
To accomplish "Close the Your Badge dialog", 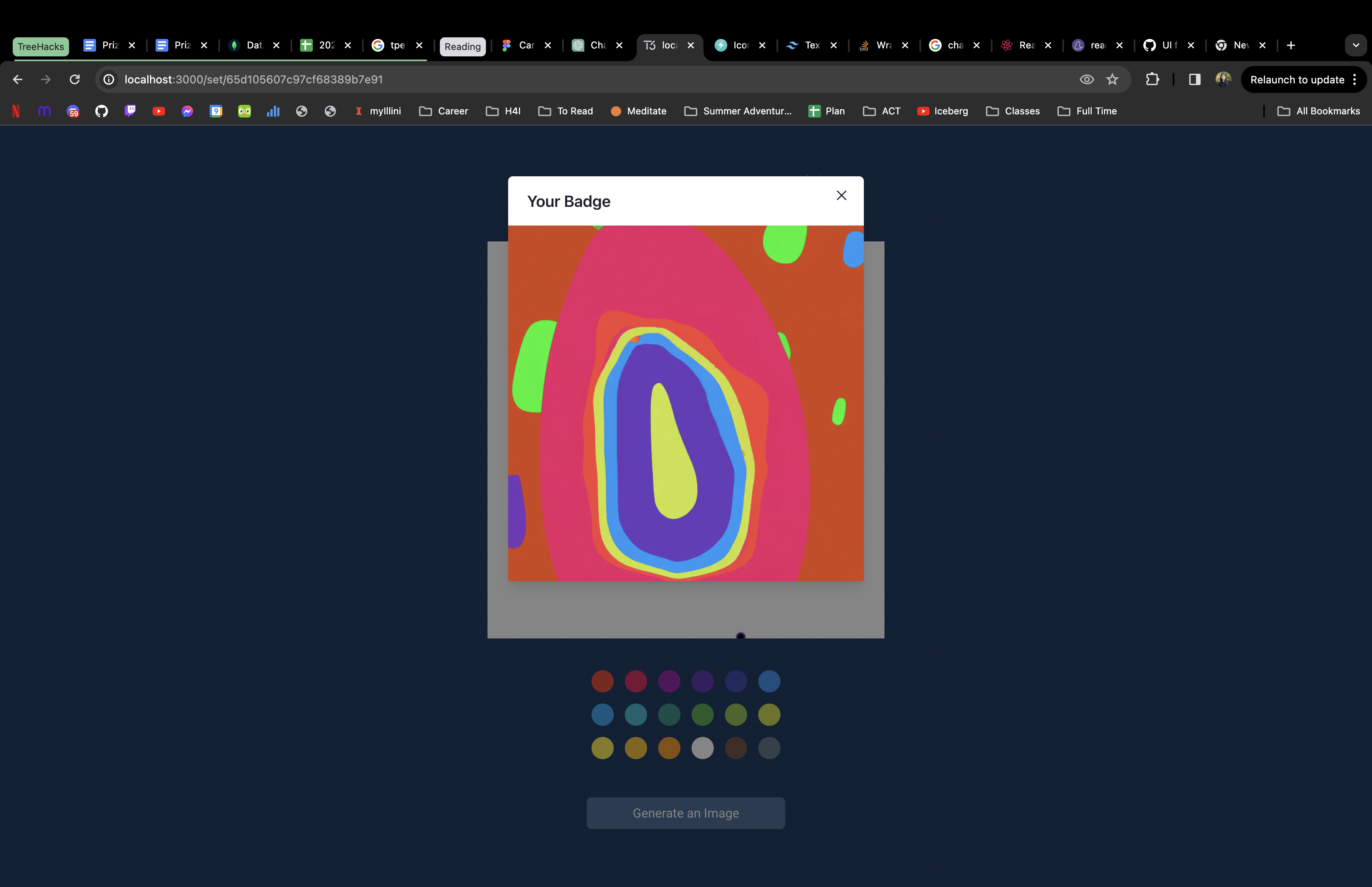I will (841, 196).
